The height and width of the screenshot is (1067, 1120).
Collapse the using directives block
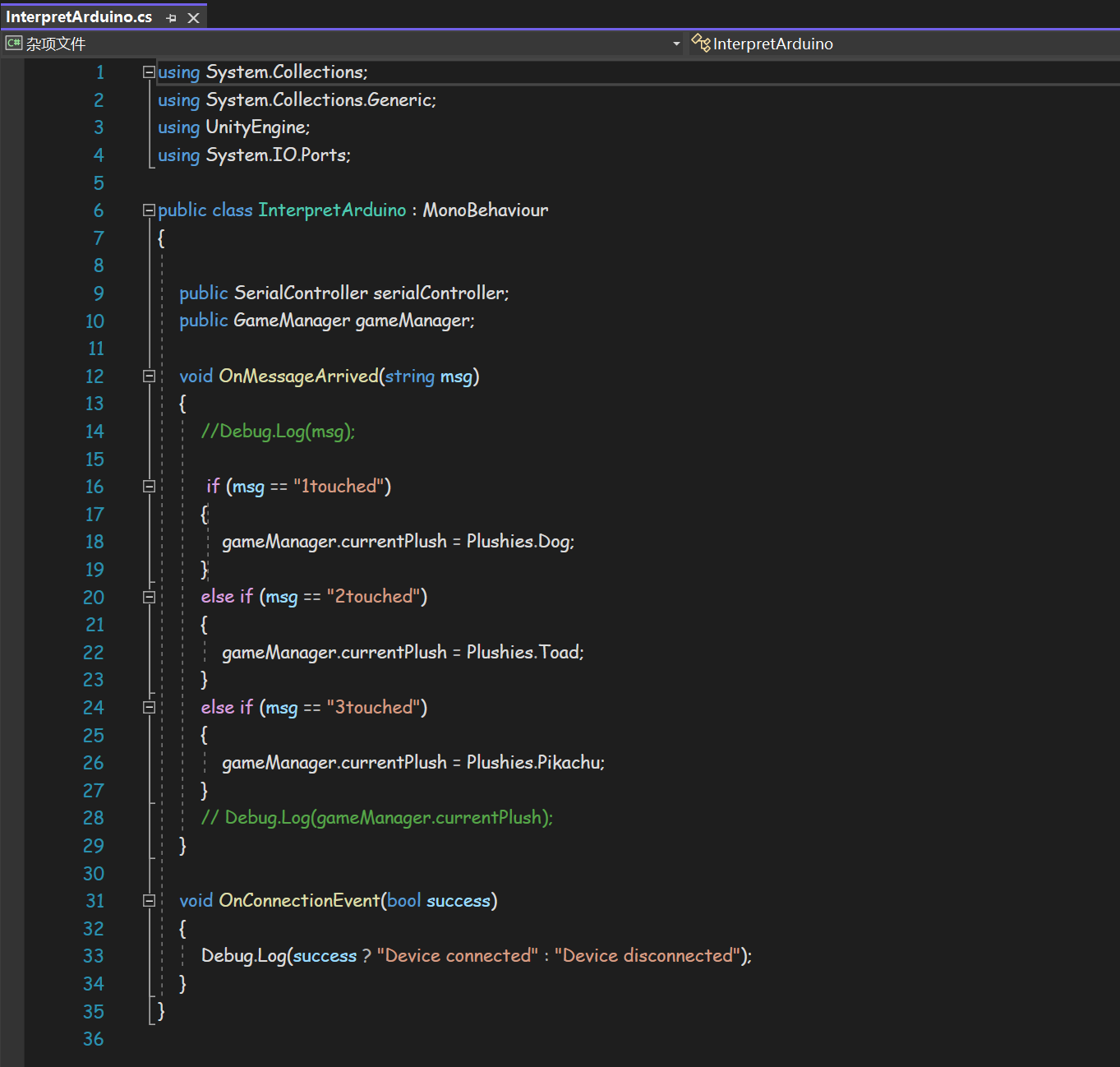pos(149,72)
